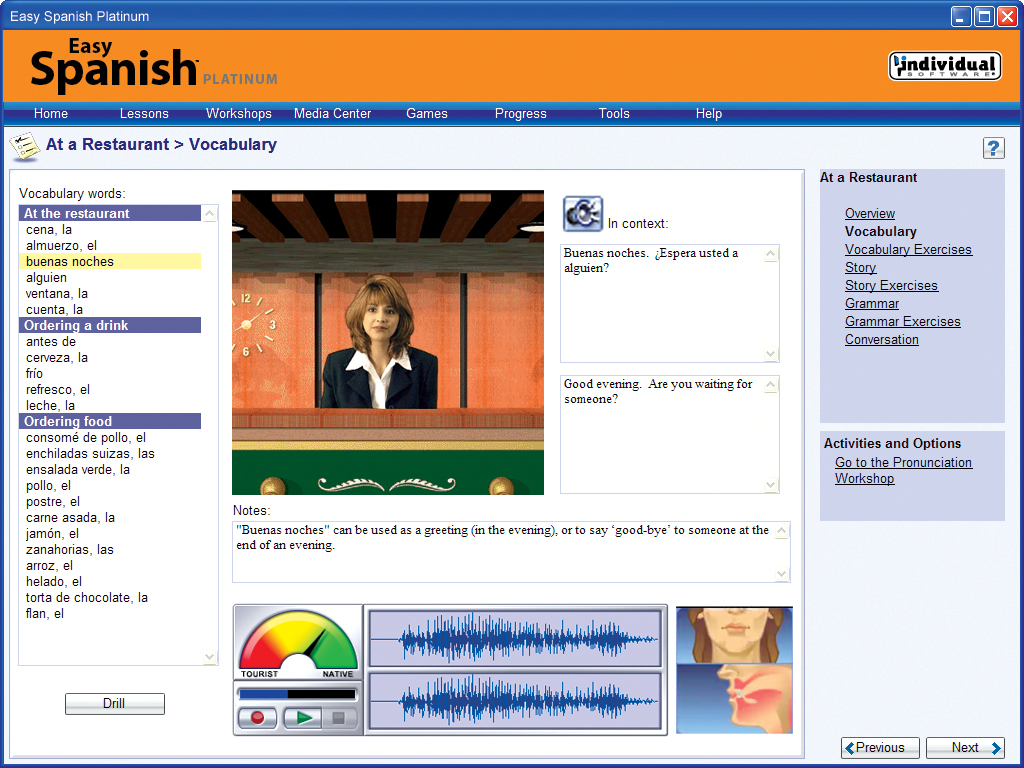The width and height of the screenshot is (1024, 768).
Task: Click the notepad icon beside the page title
Action: (25, 146)
